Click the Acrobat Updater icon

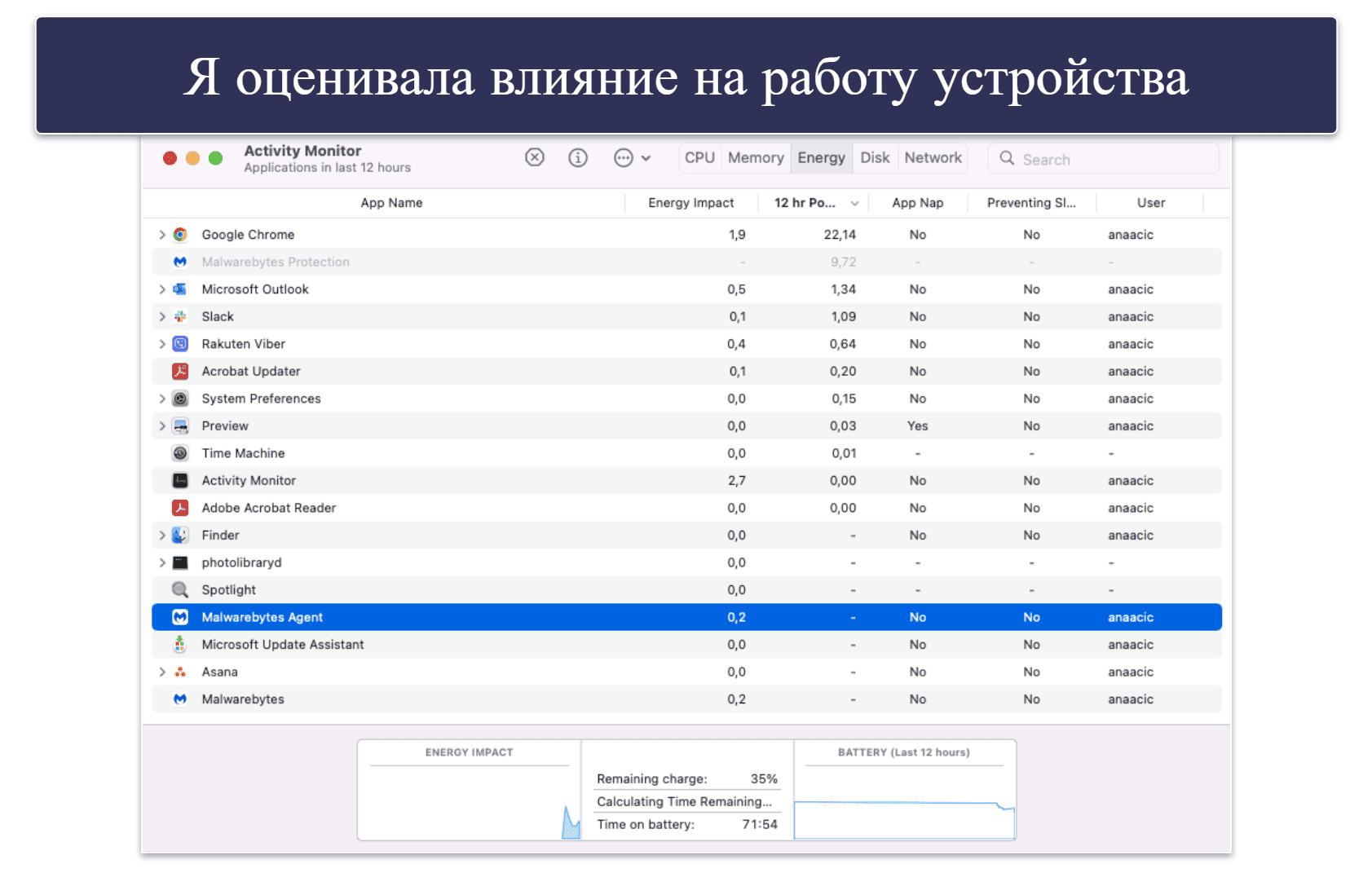coord(180,371)
